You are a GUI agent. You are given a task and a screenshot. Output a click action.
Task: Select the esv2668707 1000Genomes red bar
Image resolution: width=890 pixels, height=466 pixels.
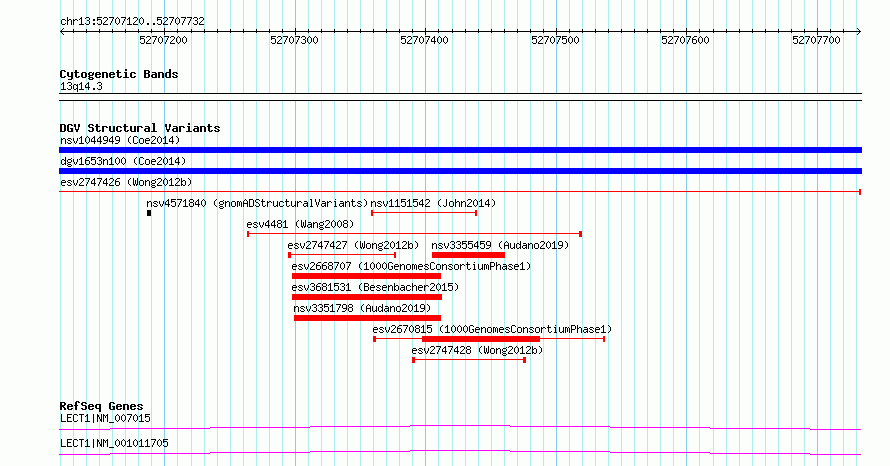point(366,276)
